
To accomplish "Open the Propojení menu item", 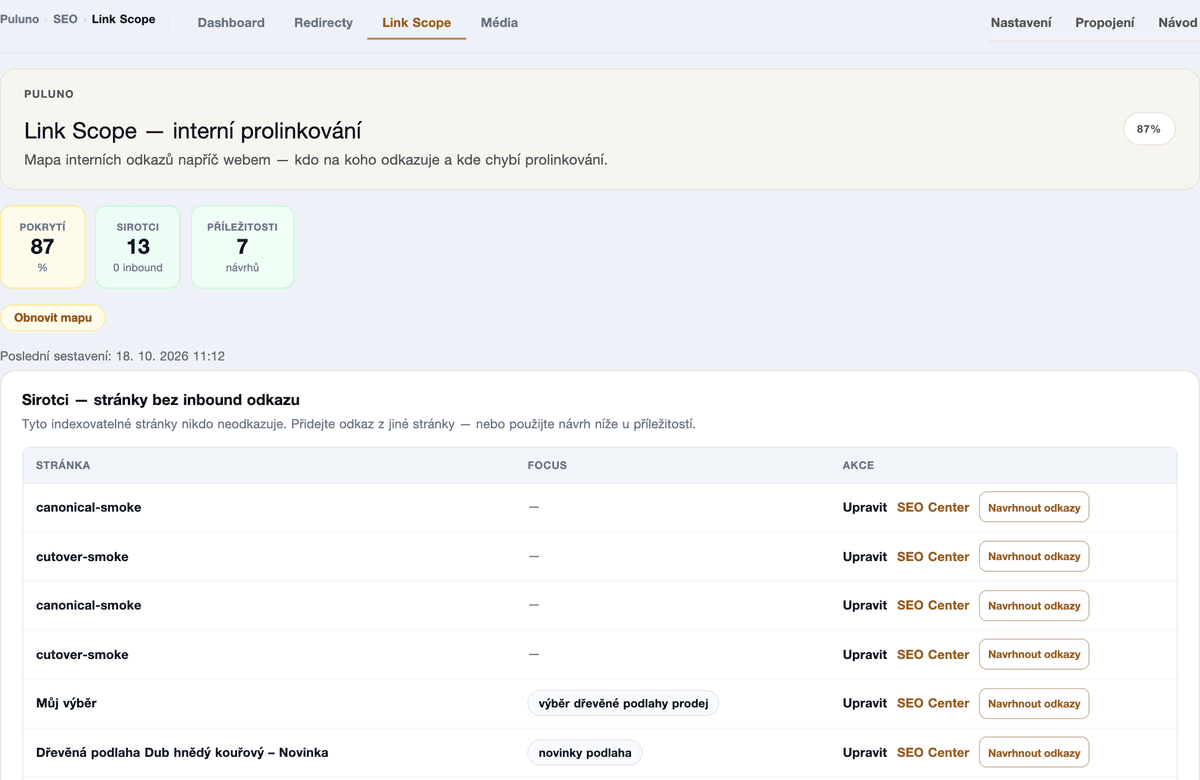I will [1105, 22].
